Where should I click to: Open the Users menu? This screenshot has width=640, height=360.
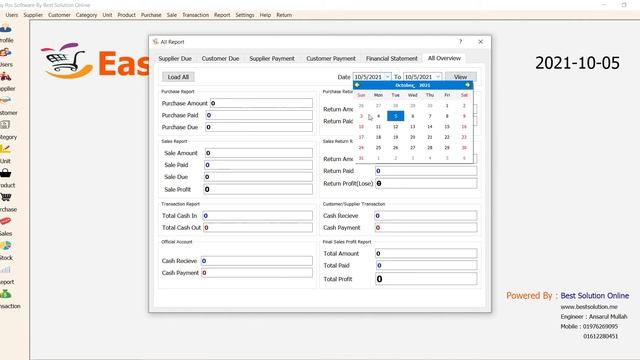point(12,15)
